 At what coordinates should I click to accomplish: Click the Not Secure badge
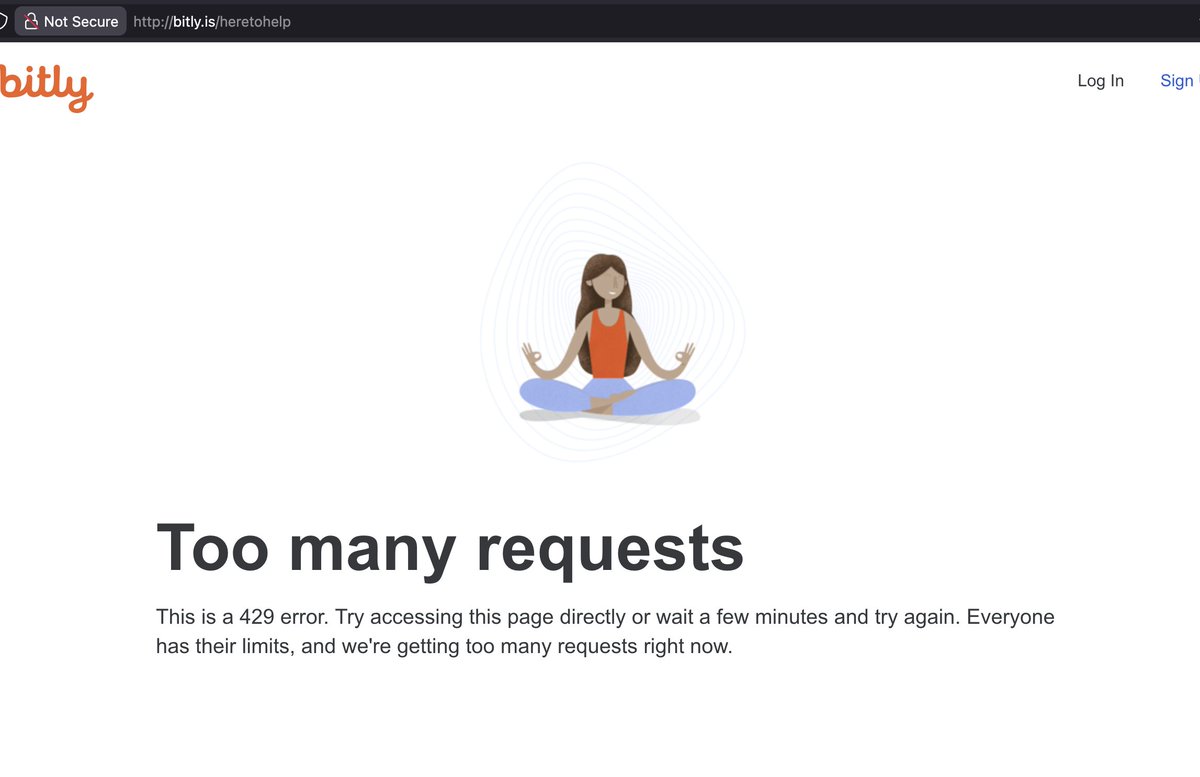point(71,21)
